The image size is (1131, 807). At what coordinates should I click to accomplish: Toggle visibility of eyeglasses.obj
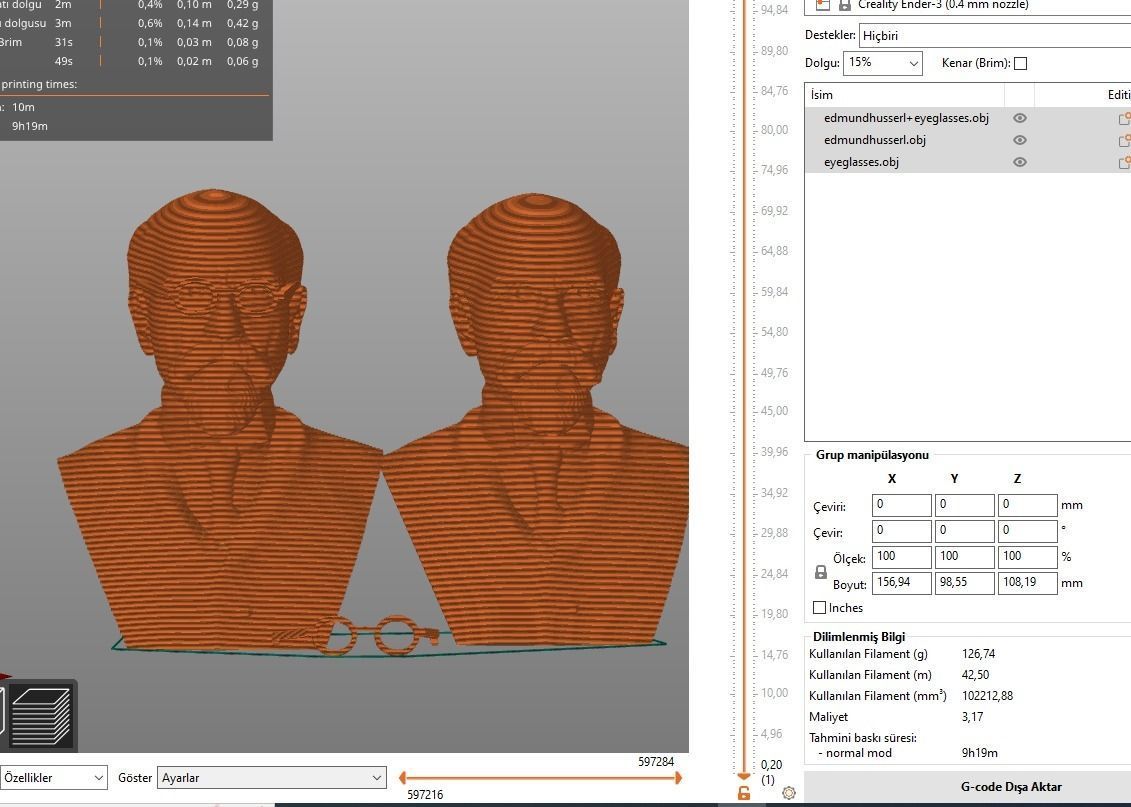1019,162
